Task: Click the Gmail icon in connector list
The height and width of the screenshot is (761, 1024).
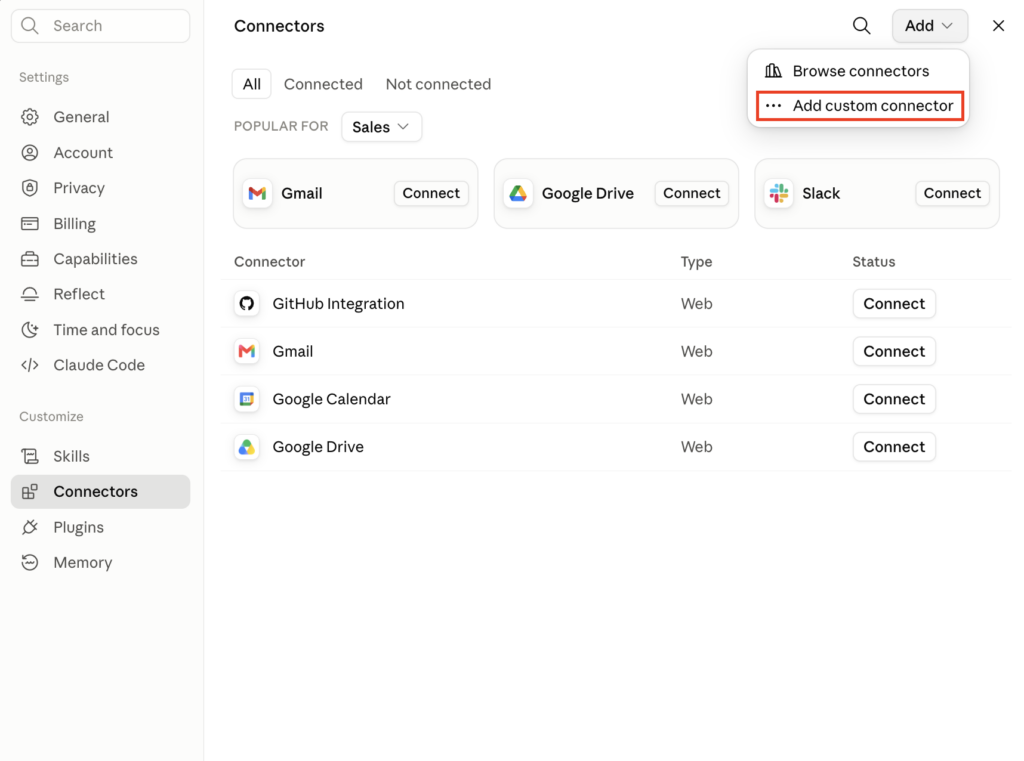Action: [247, 351]
